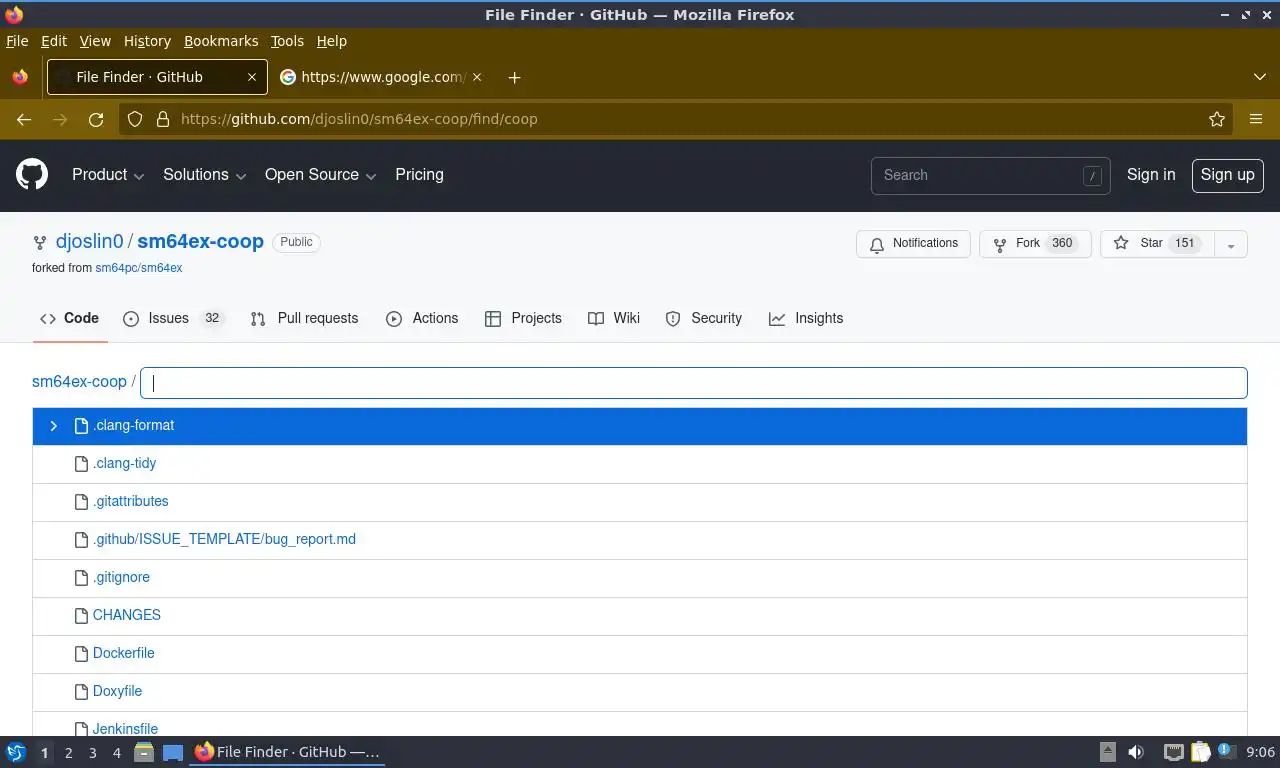Open the taskbar start menu icon
The height and width of the screenshot is (768, 1280).
[x=16, y=752]
